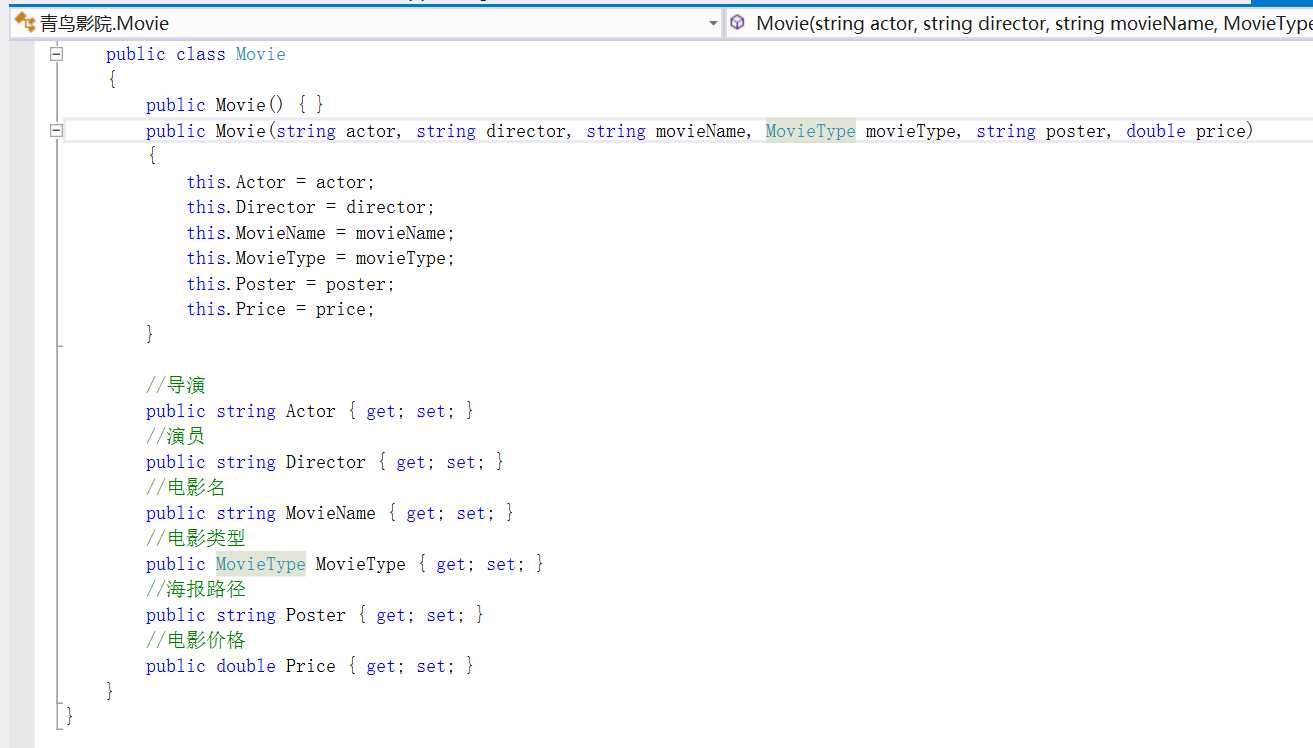Collapse the Movie constructor with parameters region
The width and height of the screenshot is (1313, 748).
click(x=57, y=131)
